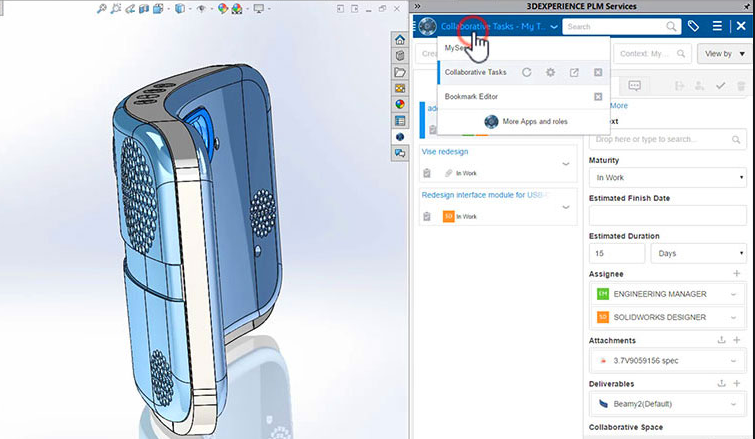Screen dimensions: 755x439
Task: Expand the Hide/Show Items dropdown arrow
Action: click(211, 9)
